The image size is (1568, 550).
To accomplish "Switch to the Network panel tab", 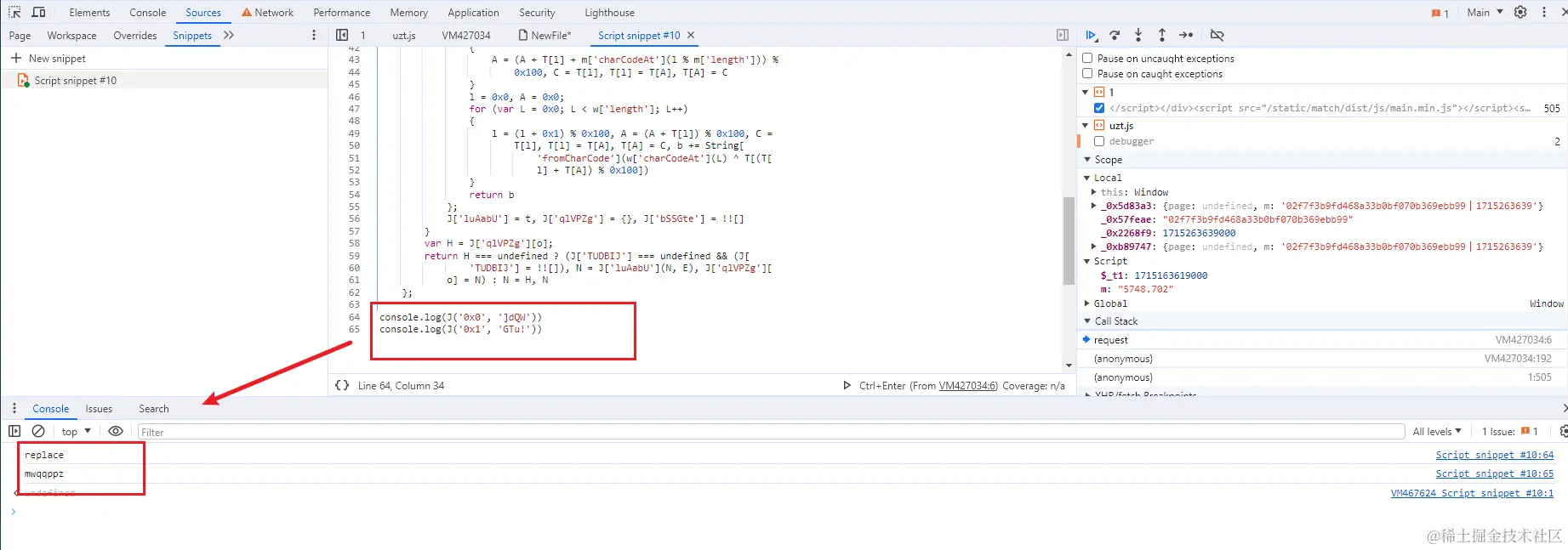I will 267,13.
